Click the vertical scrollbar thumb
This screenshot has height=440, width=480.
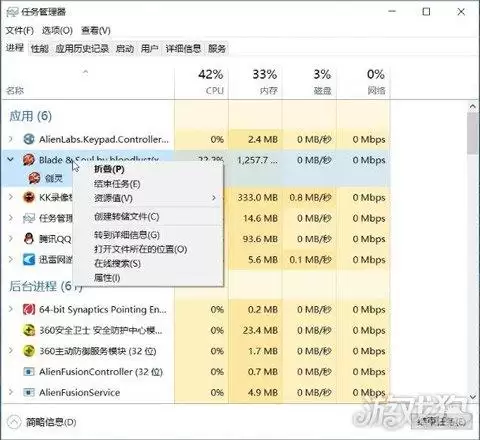click(473, 133)
